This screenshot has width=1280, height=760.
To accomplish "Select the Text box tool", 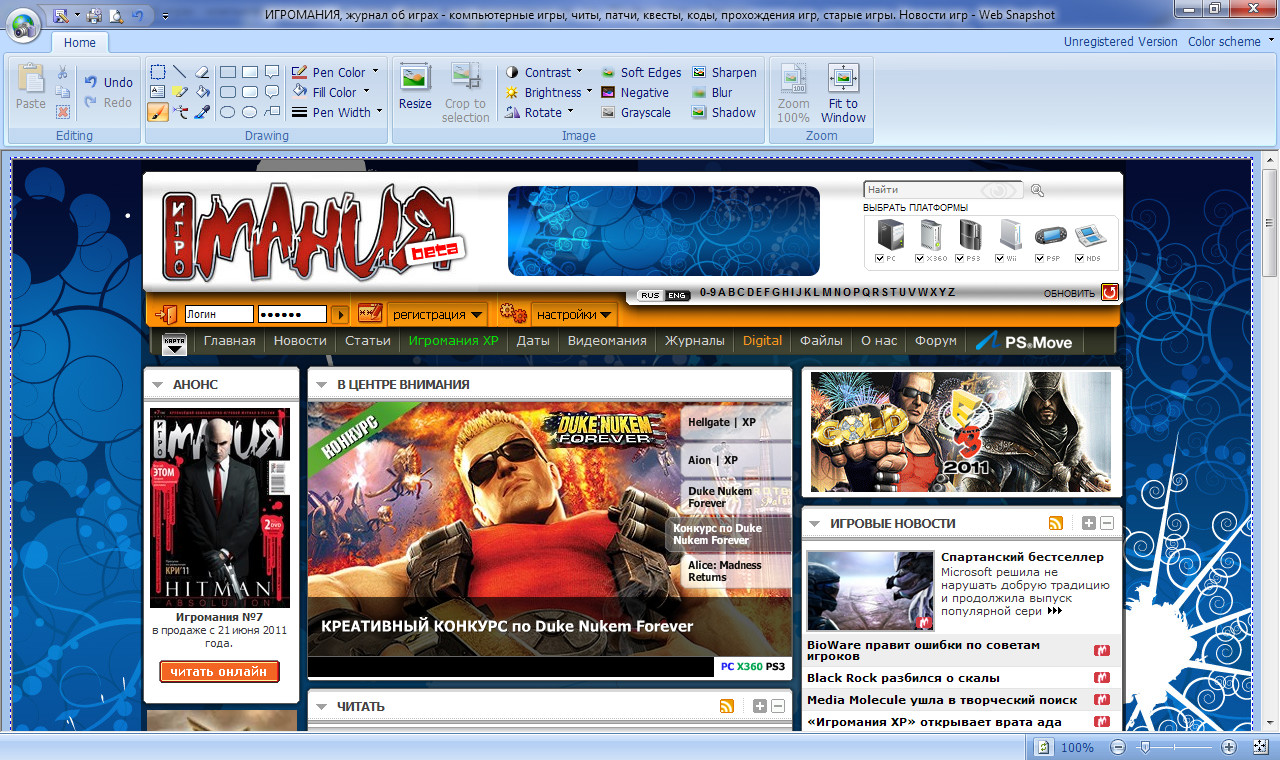I will coord(158,92).
